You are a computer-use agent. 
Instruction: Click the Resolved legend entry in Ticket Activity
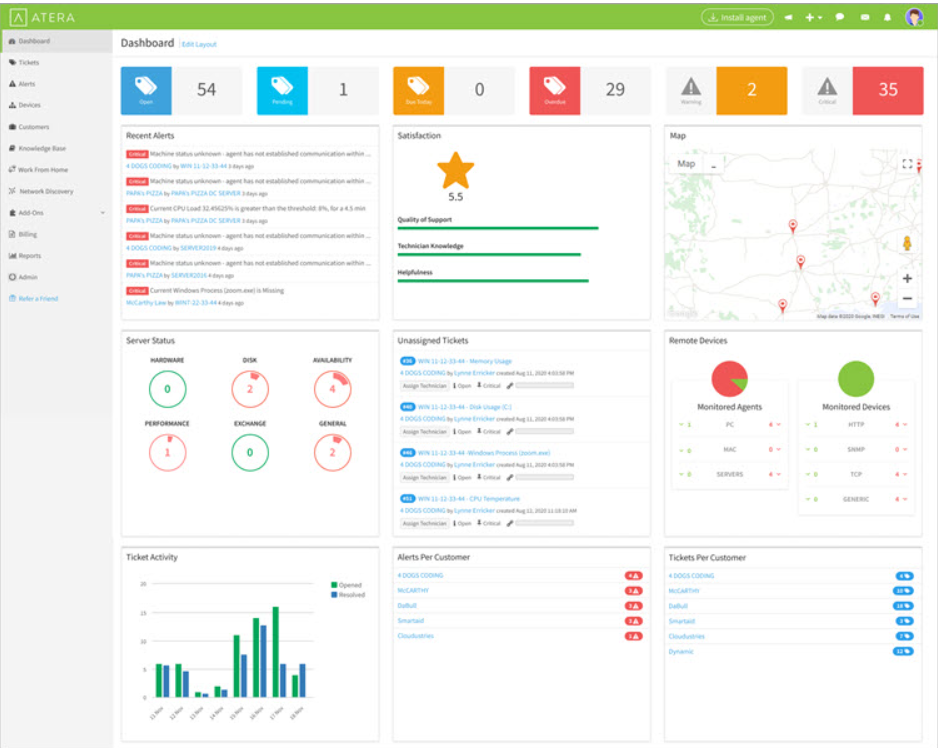coord(348,595)
